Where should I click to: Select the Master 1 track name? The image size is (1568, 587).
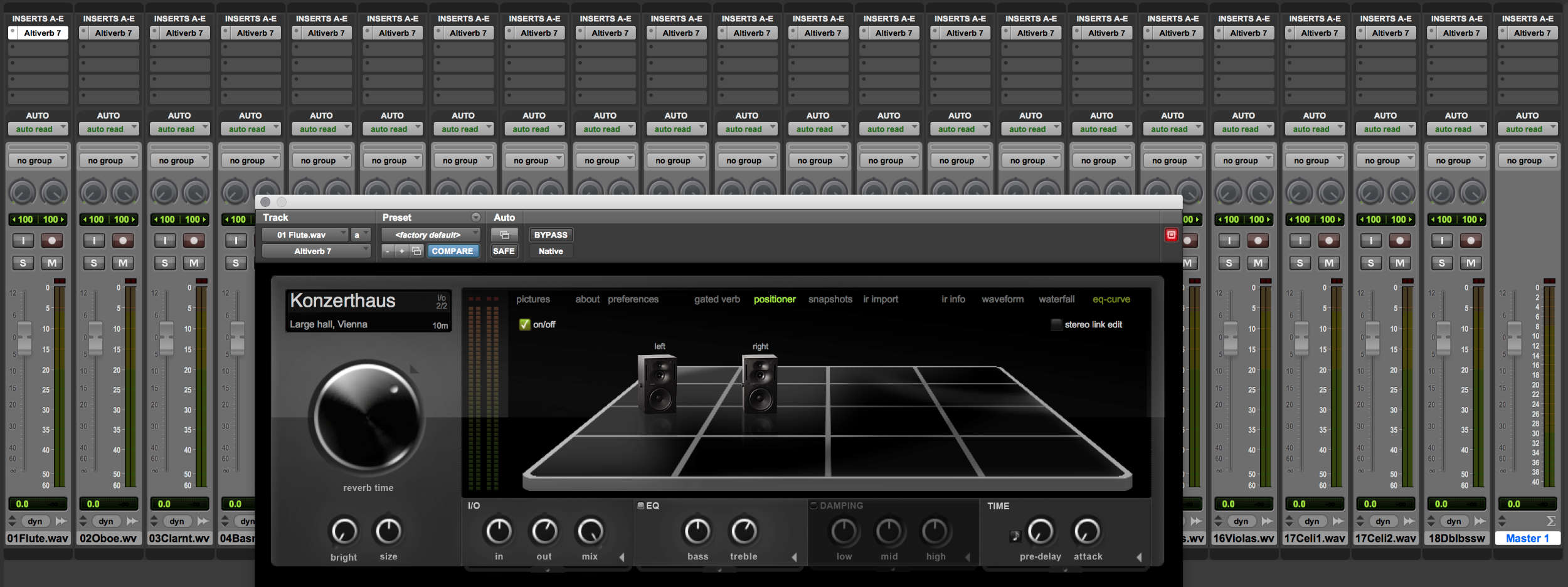click(x=1527, y=538)
